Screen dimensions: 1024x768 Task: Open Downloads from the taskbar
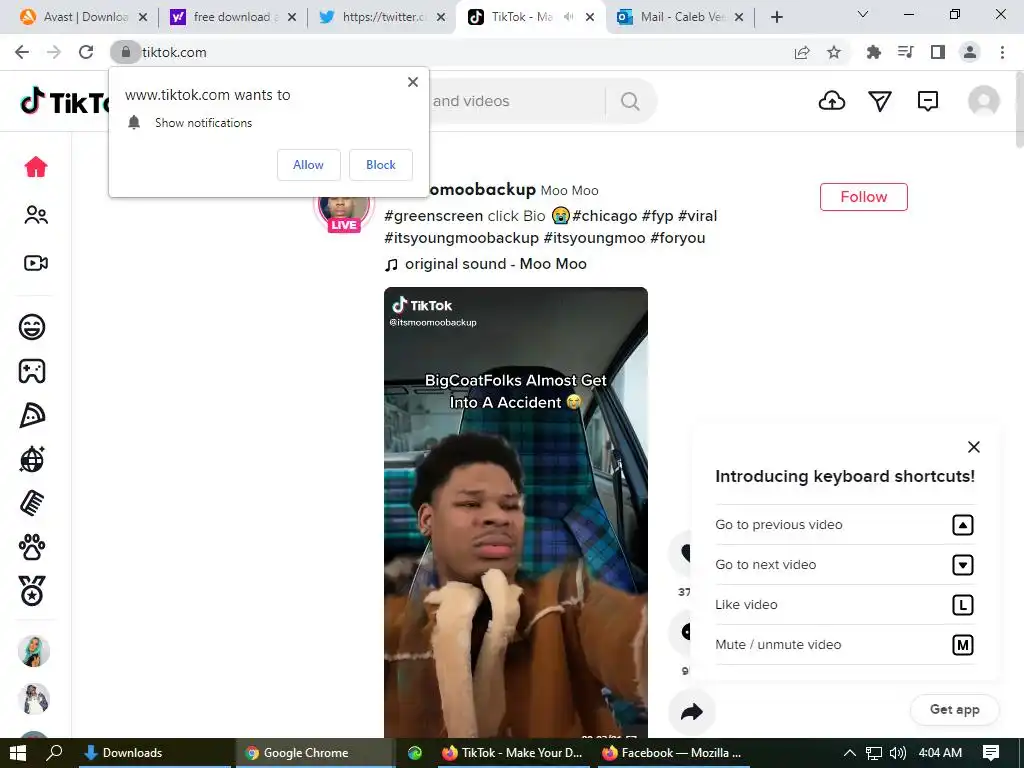pyautogui.click(x=155, y=753)
